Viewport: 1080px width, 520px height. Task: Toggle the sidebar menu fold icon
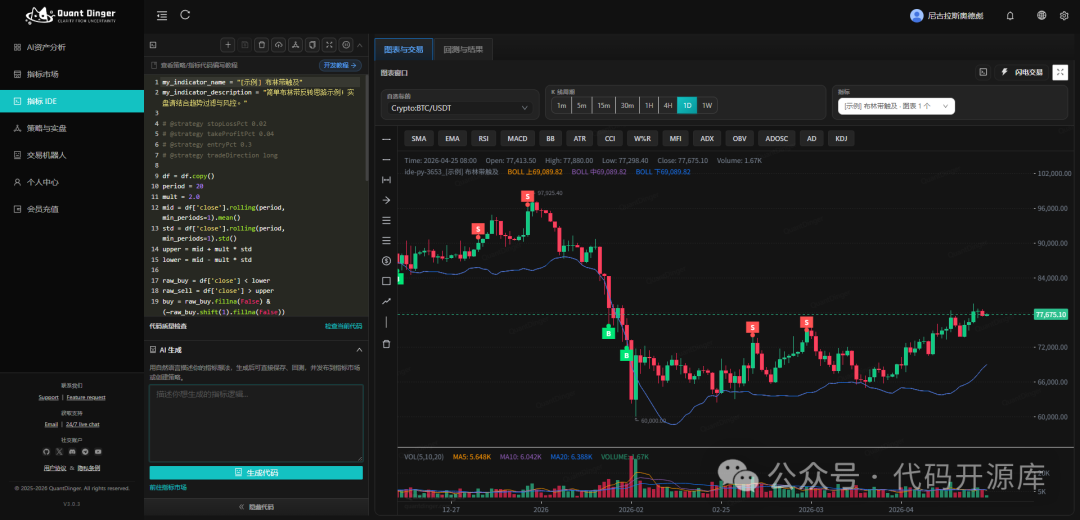pos(161,14)
